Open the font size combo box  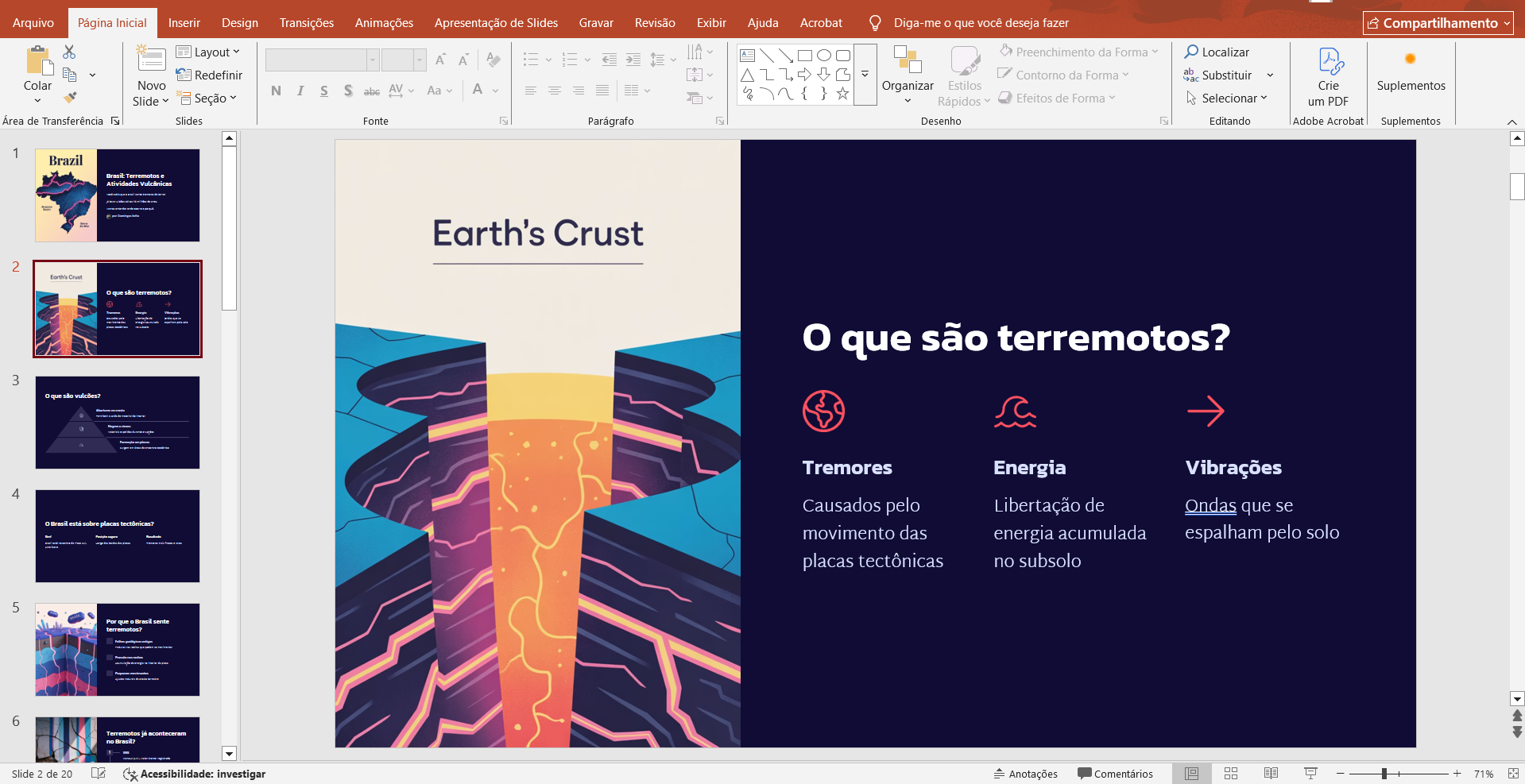(404, 60)
